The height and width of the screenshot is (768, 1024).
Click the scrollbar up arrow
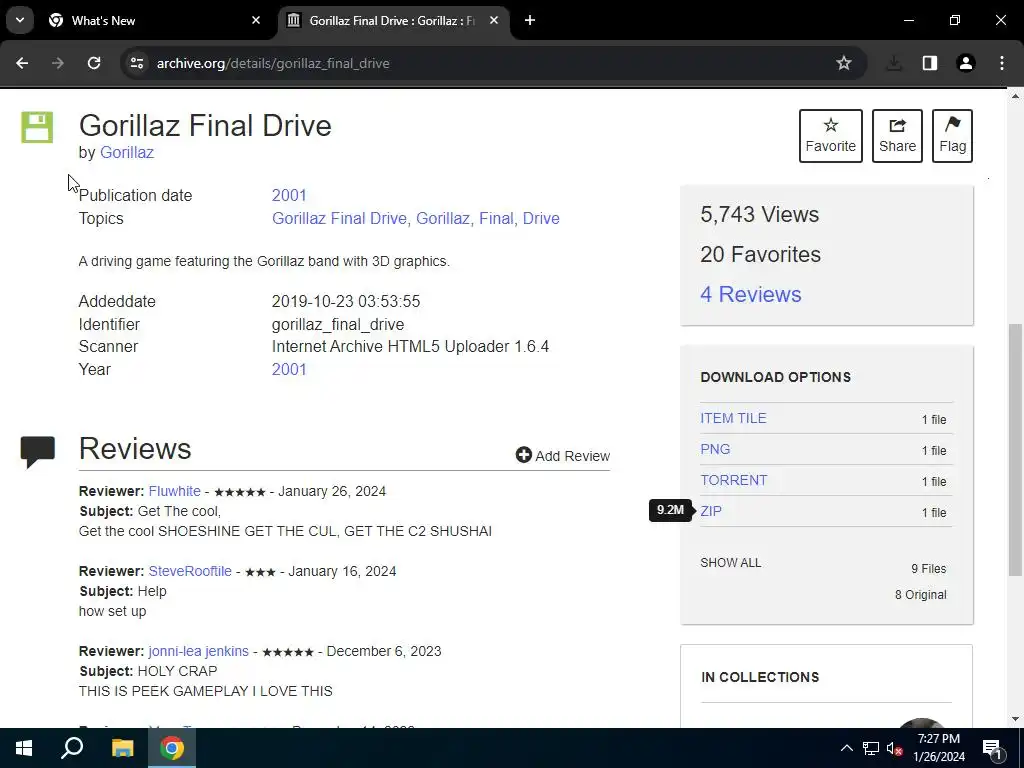pyautogui.click(x=1015, y=96)
